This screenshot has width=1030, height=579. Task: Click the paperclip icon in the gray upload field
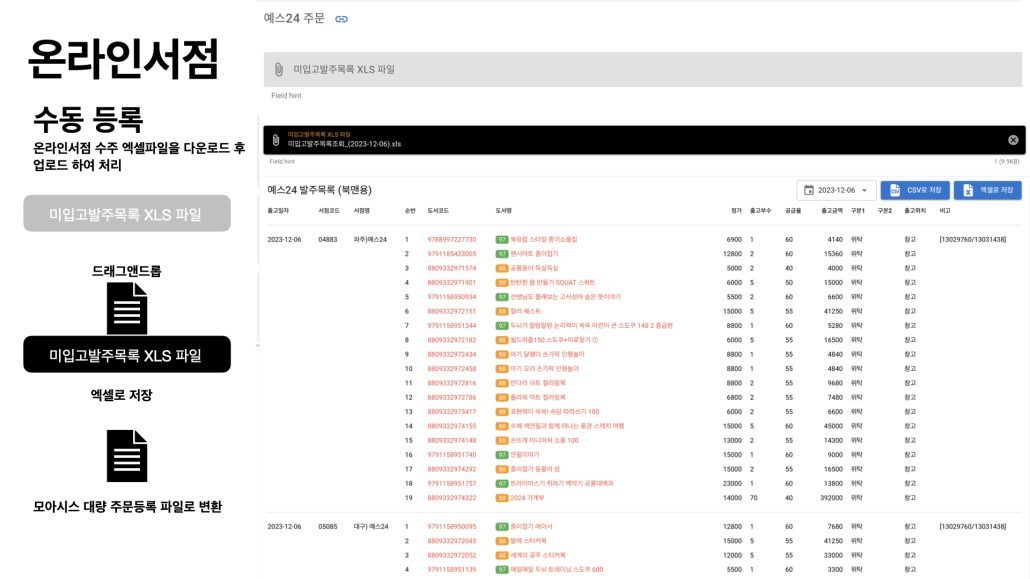pos(279,70)
